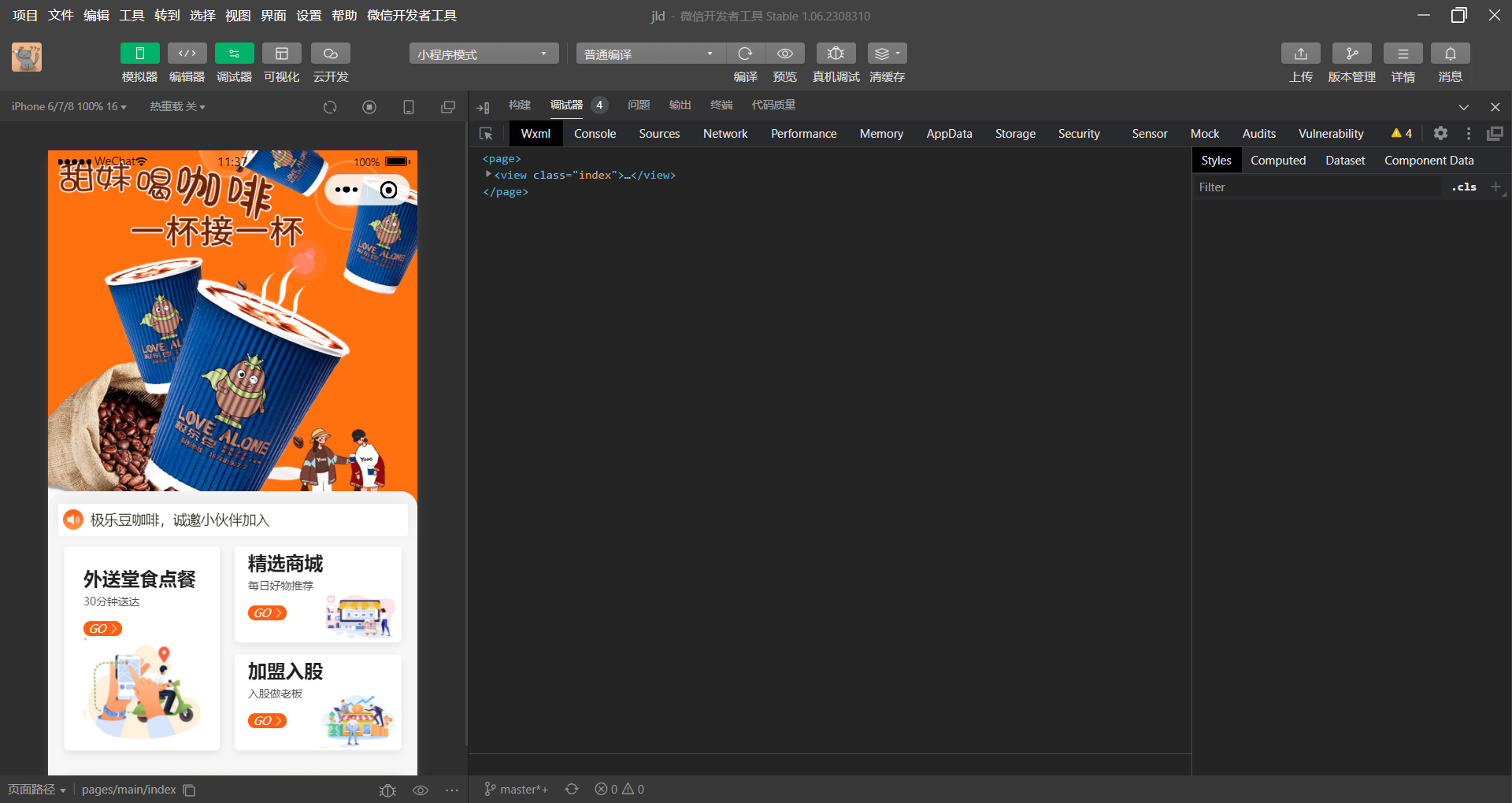Click the styles Filter input field
The height and width of the screenshot is (803, 1512).
click(1317, 187)
